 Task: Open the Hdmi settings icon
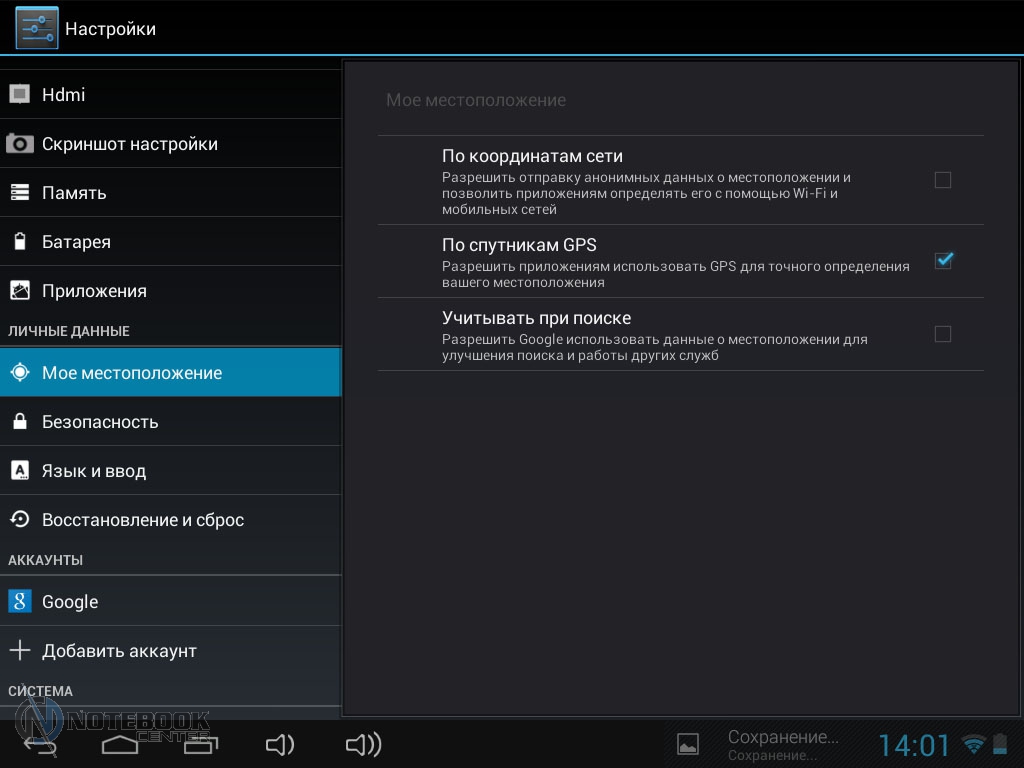coord(20,95)
